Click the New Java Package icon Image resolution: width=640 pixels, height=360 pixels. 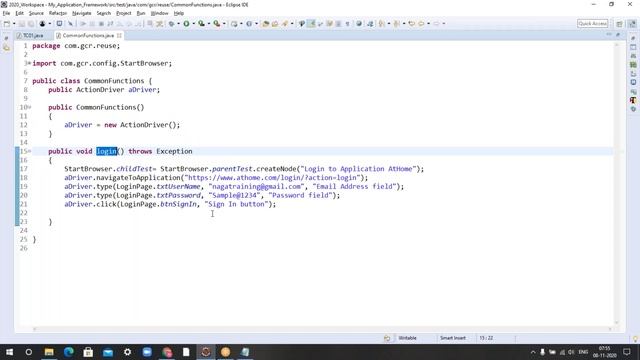click(234, 24)
